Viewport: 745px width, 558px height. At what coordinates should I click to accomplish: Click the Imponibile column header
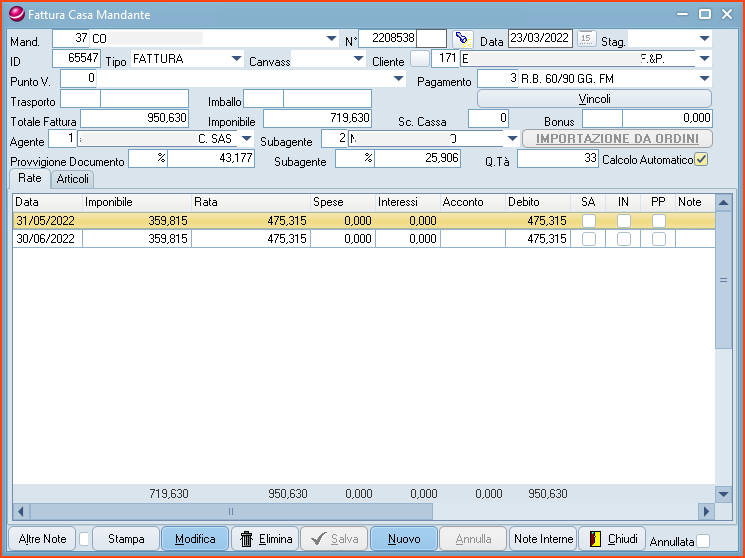pyautogui.click(x=137, y=202)
